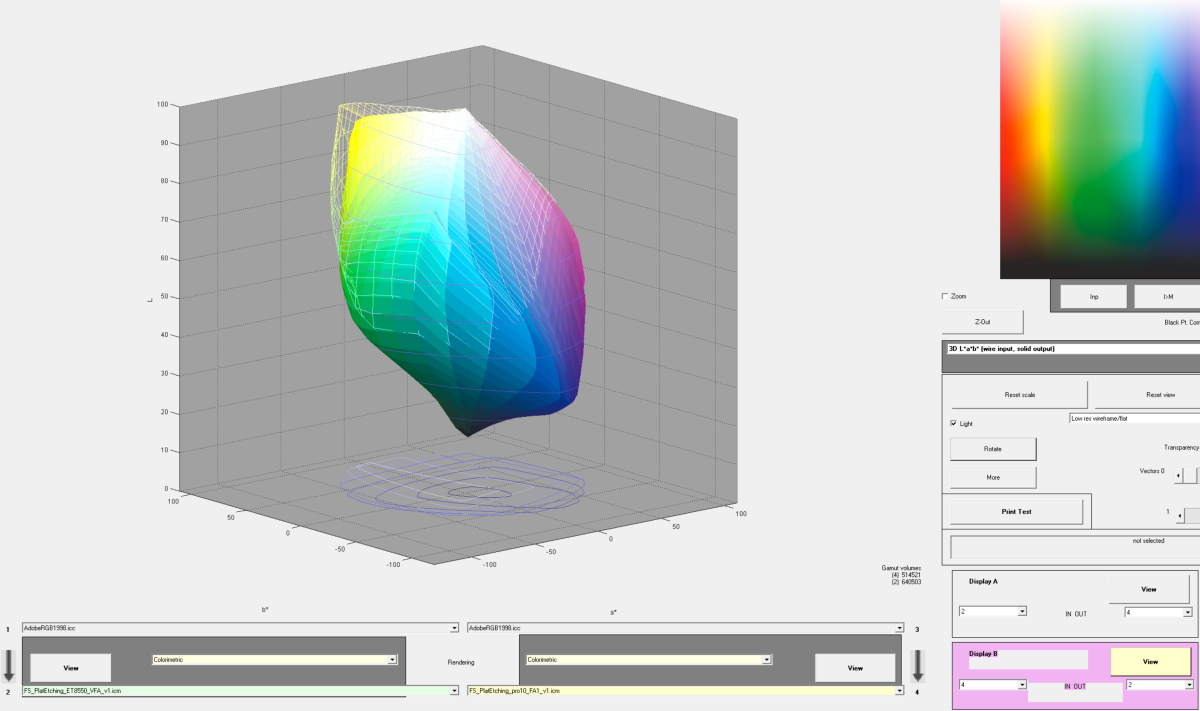Click the Print Test button

click(x=1016, y=511)
